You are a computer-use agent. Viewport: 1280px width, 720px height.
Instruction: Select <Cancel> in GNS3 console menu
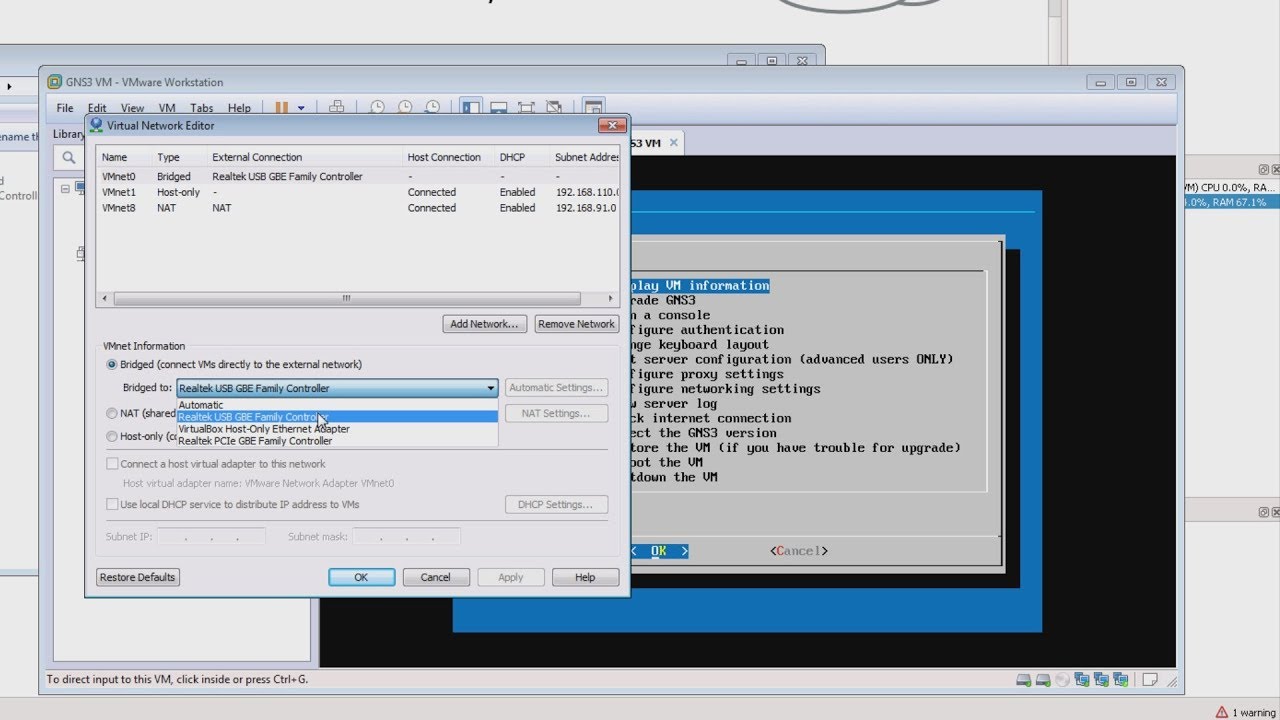pos(799,551)
